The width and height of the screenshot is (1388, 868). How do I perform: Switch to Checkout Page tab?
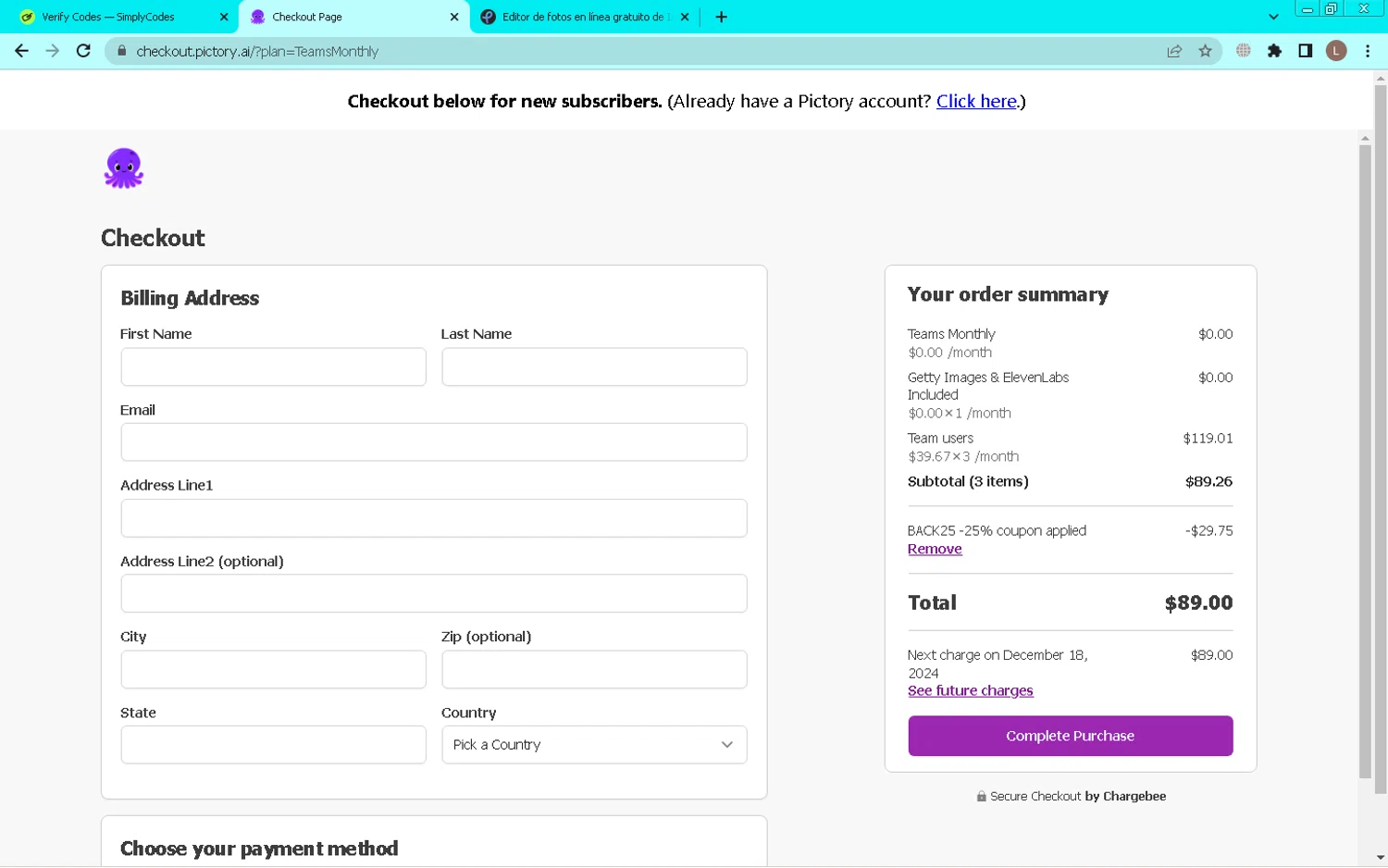click(353, 17)
